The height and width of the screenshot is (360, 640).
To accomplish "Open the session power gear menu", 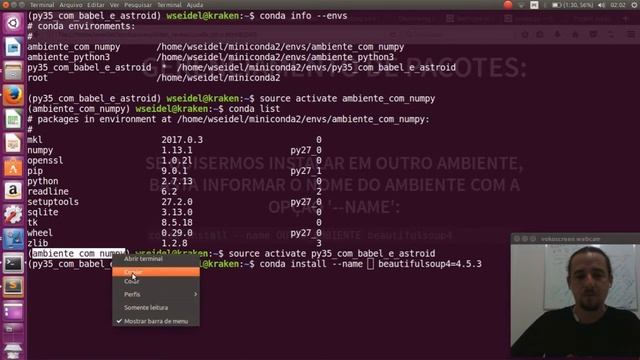I will click(635, 5).
